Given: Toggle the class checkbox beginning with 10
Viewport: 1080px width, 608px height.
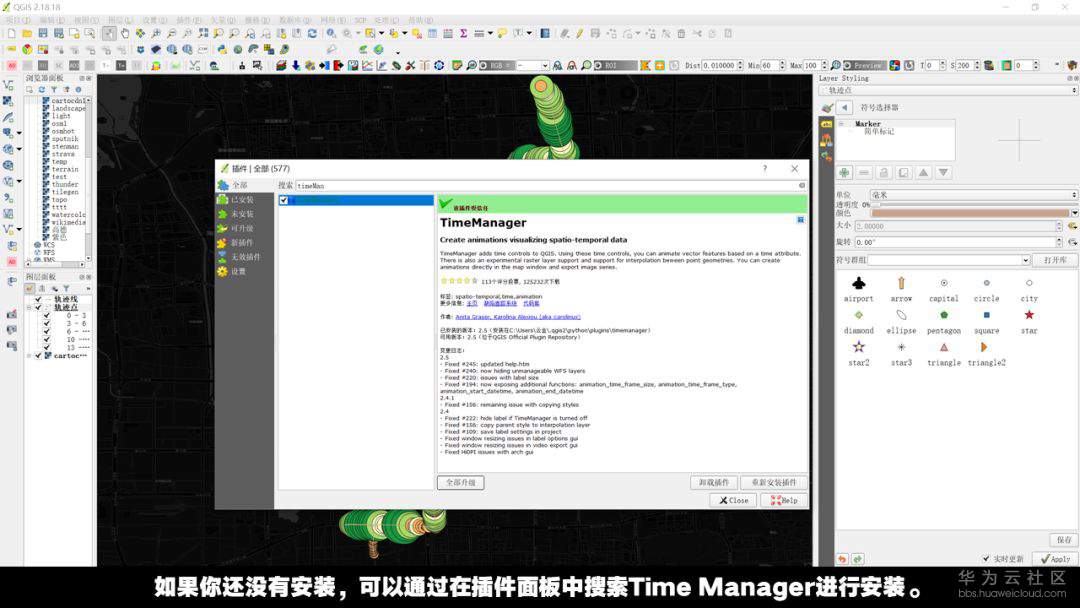Looking at the screenshot, I should 47,339.
